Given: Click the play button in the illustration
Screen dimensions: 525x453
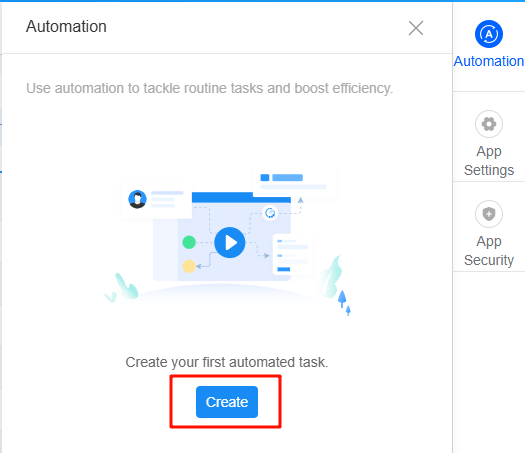Looking at the screenshot, I should pos(230,242).
